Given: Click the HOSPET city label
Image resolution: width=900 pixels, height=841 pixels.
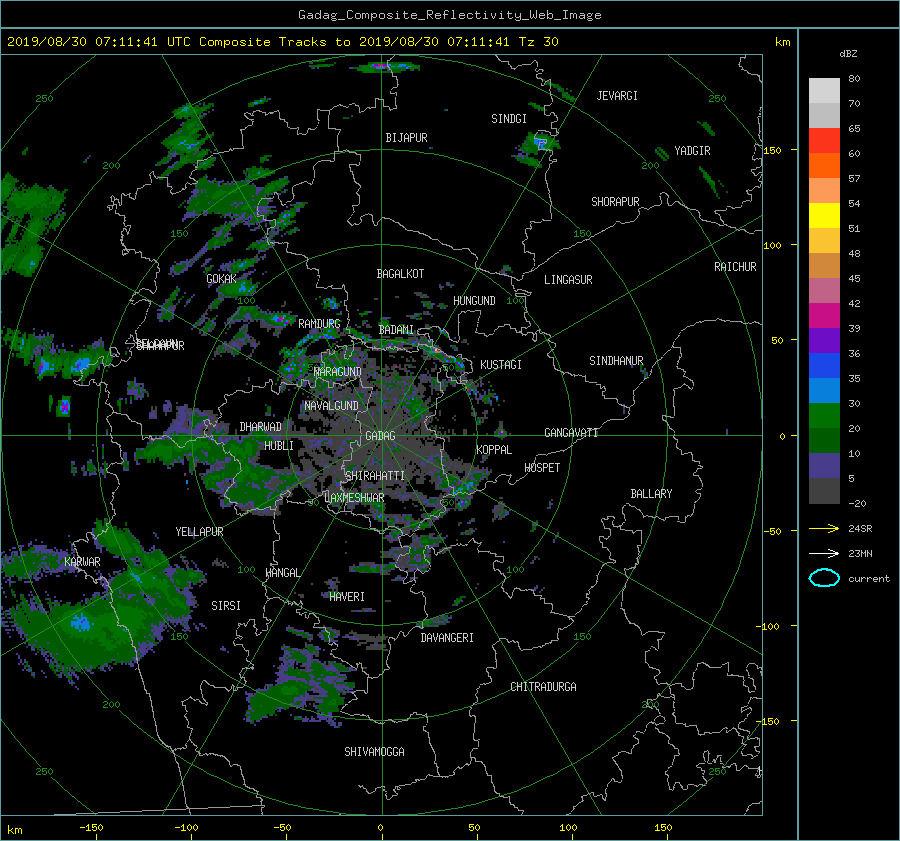Looking at the screenshot, I should click(542, 468).
